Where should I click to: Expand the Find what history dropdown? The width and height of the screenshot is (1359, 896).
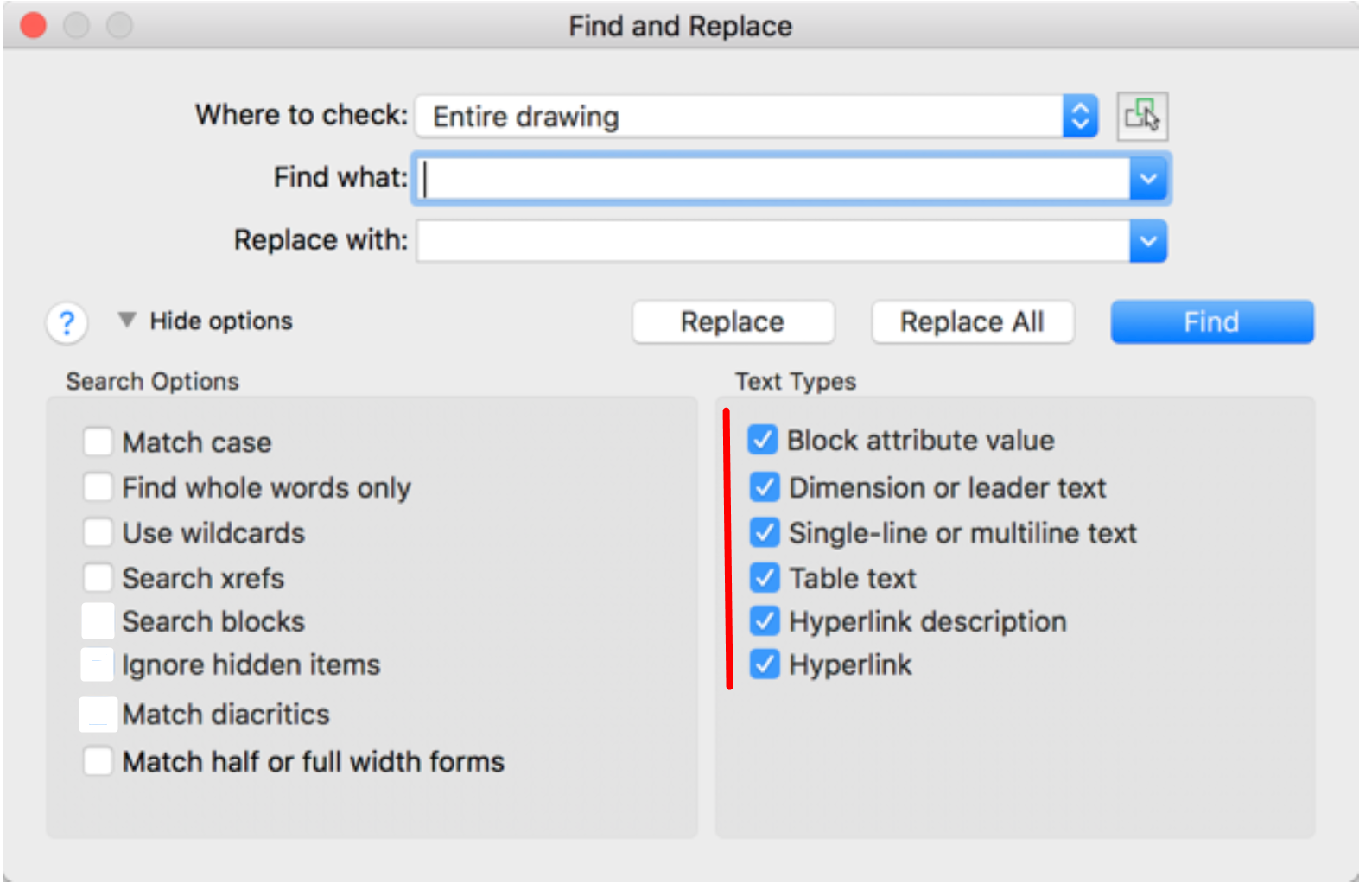pos(1149,178)
